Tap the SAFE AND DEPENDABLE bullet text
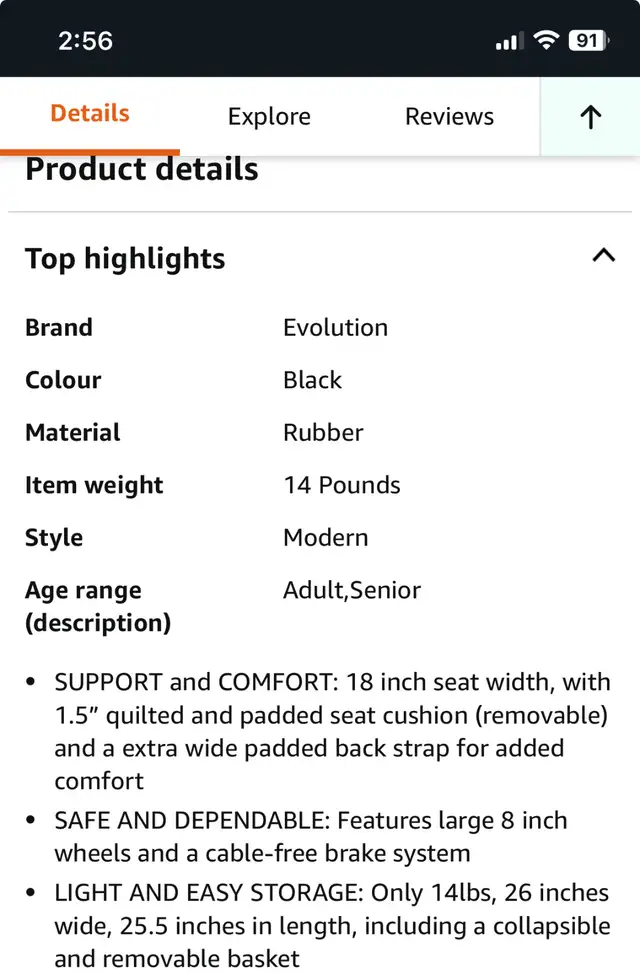The height and width of the screenshot is (974, 640). 311,837
